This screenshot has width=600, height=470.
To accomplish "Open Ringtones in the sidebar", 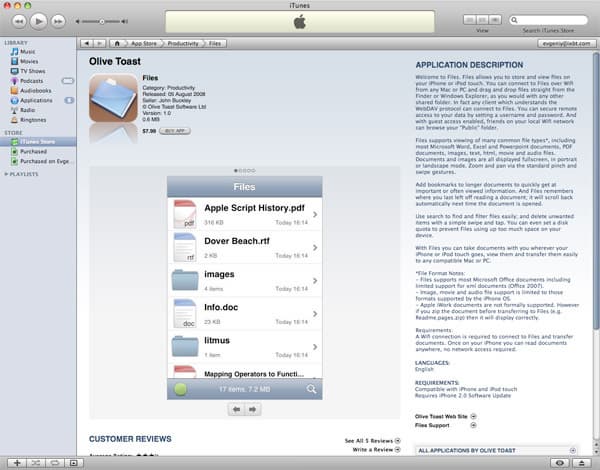I will click(33, 120).
